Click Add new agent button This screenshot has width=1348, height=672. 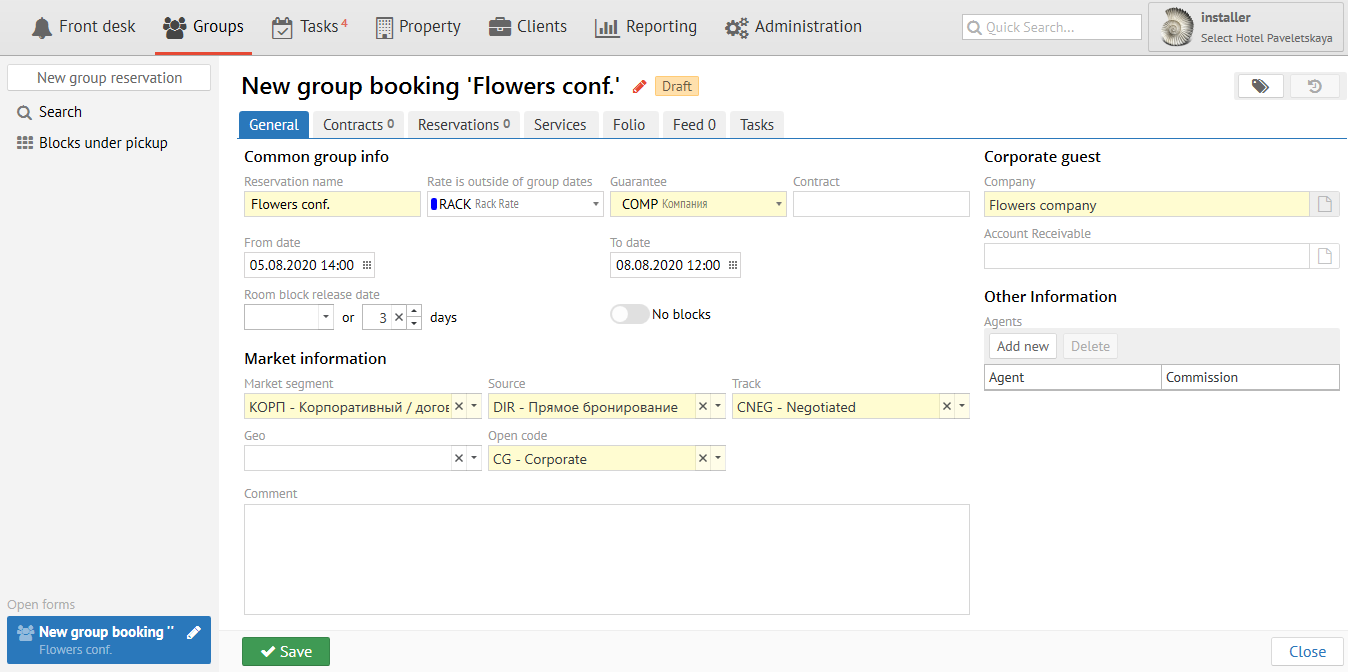(1022, 346)
